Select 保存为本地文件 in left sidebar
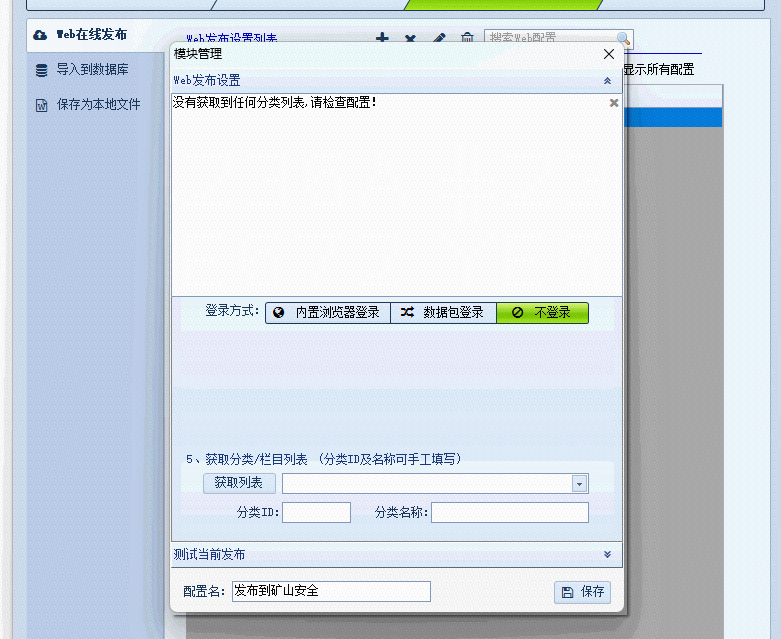The width and height of the screenshot is (781, 639). 97,104
